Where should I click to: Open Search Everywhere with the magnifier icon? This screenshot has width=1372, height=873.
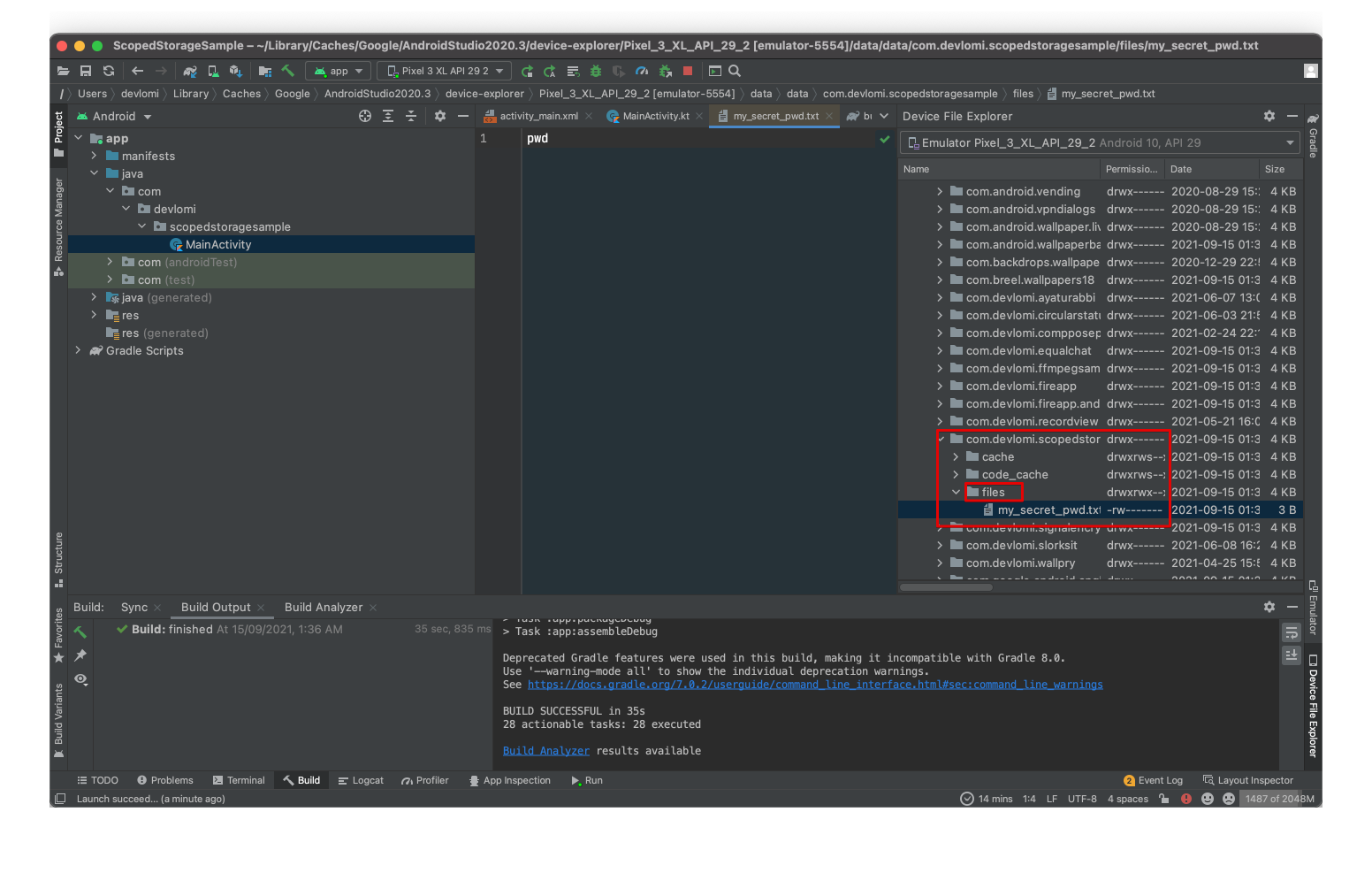click(735, 71)
